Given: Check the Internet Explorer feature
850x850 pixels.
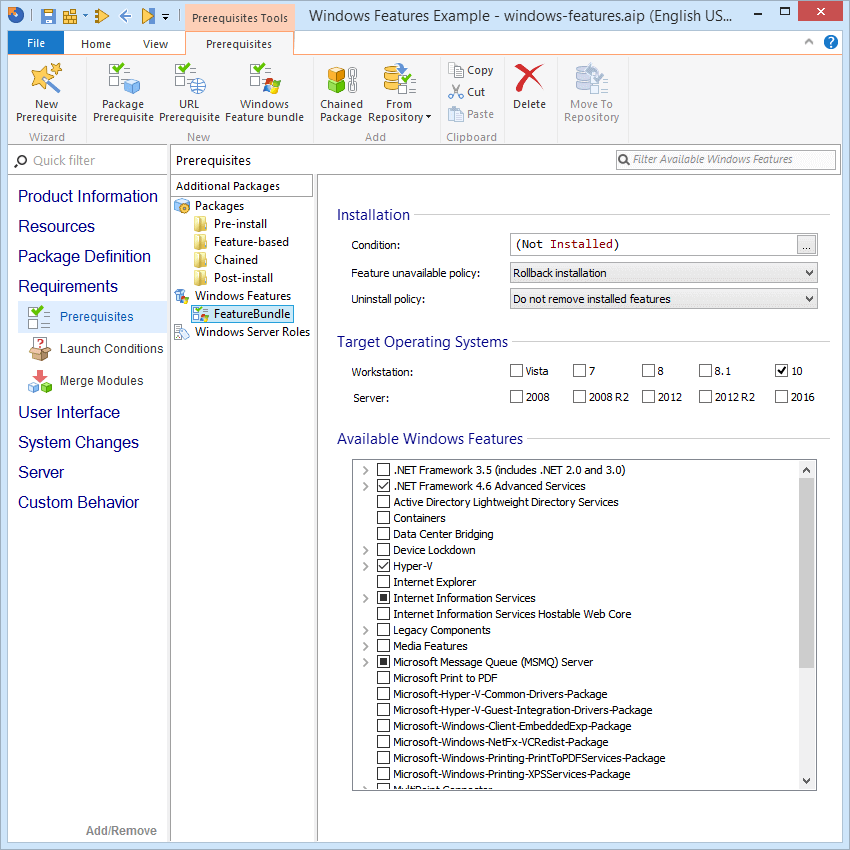Looking at the screenshot, I should point(382,581).
